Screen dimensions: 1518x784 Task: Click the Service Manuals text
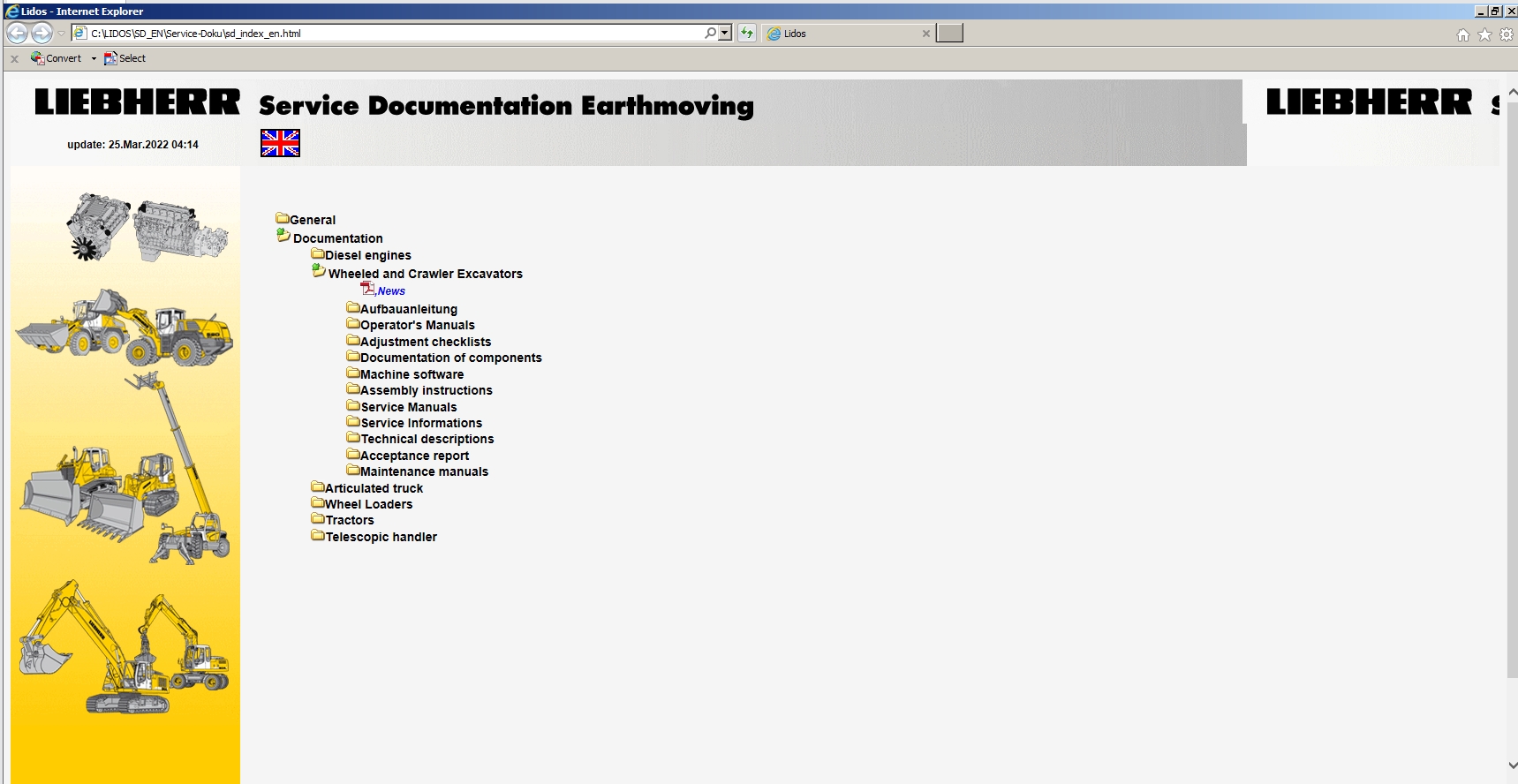coord(409,407)
